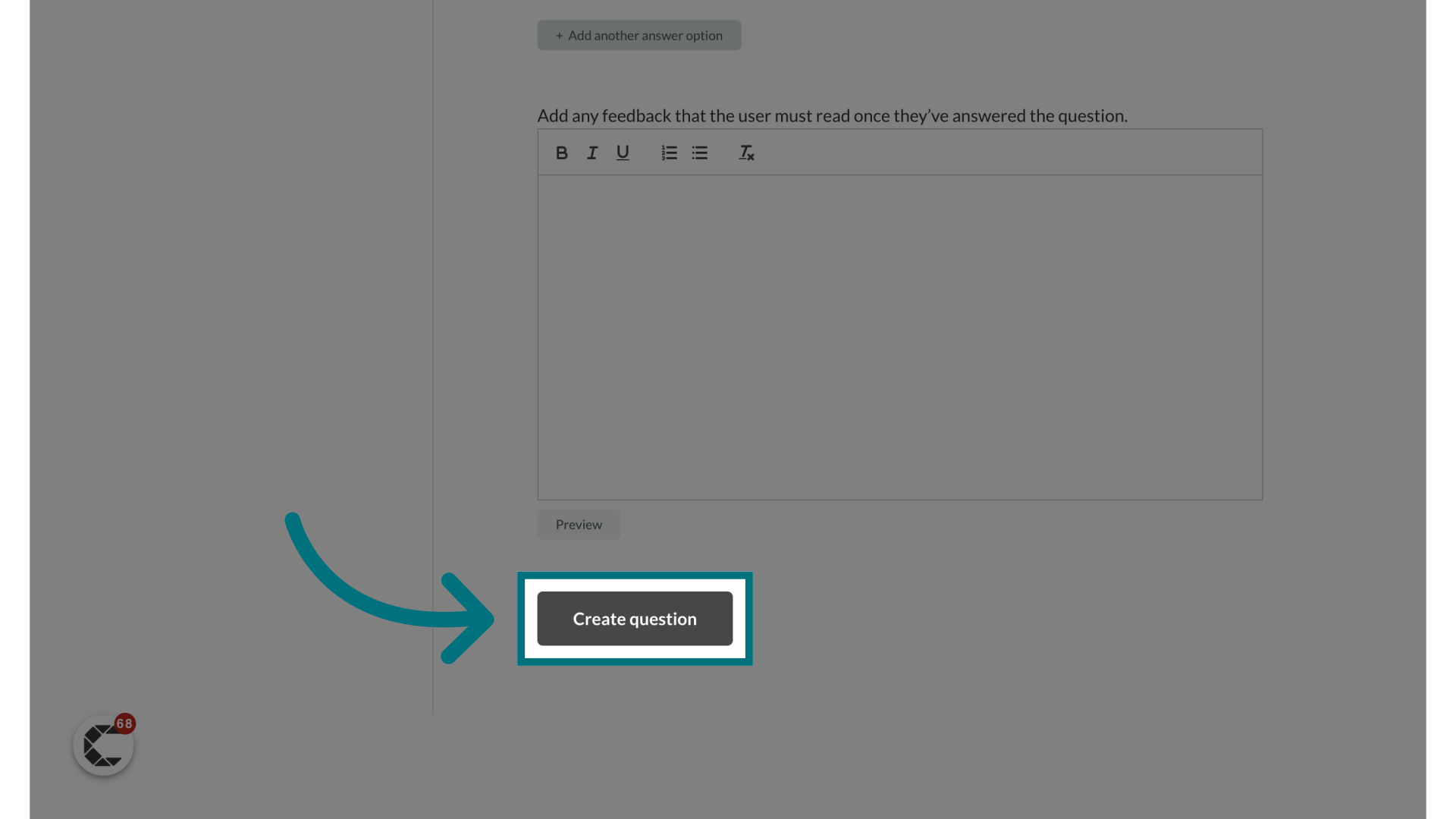The width and height of the screenshot is (1456, 819).
Task: Toggle underline text in feedback editor
Action: point(622,152)
